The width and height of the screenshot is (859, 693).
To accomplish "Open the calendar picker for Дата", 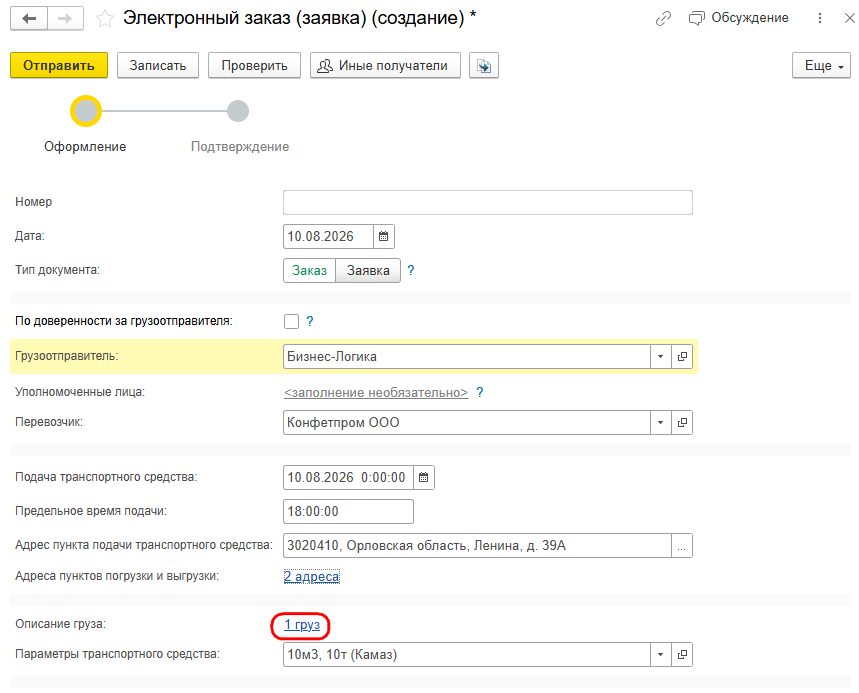I will (383, 237).
